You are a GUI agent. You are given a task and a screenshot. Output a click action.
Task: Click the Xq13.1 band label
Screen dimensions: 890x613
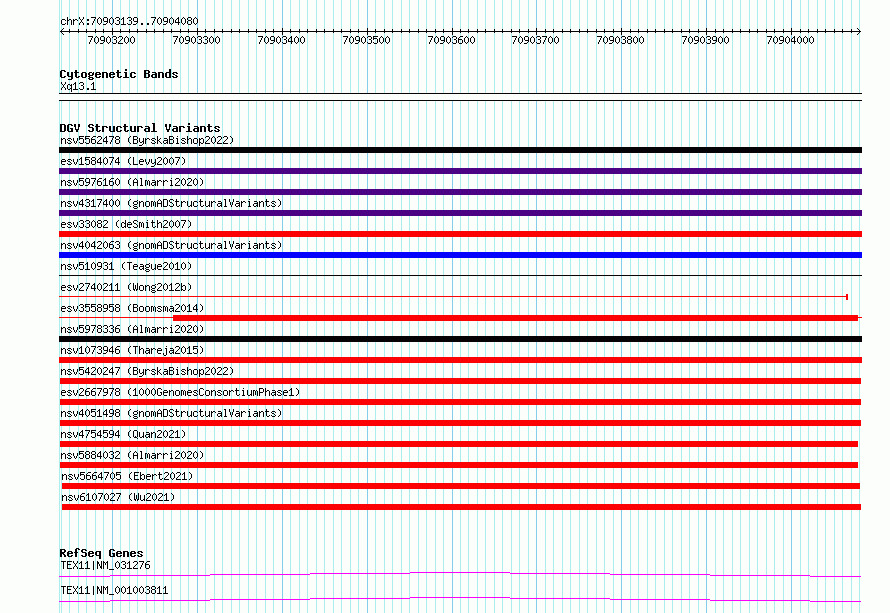[78, 86]
